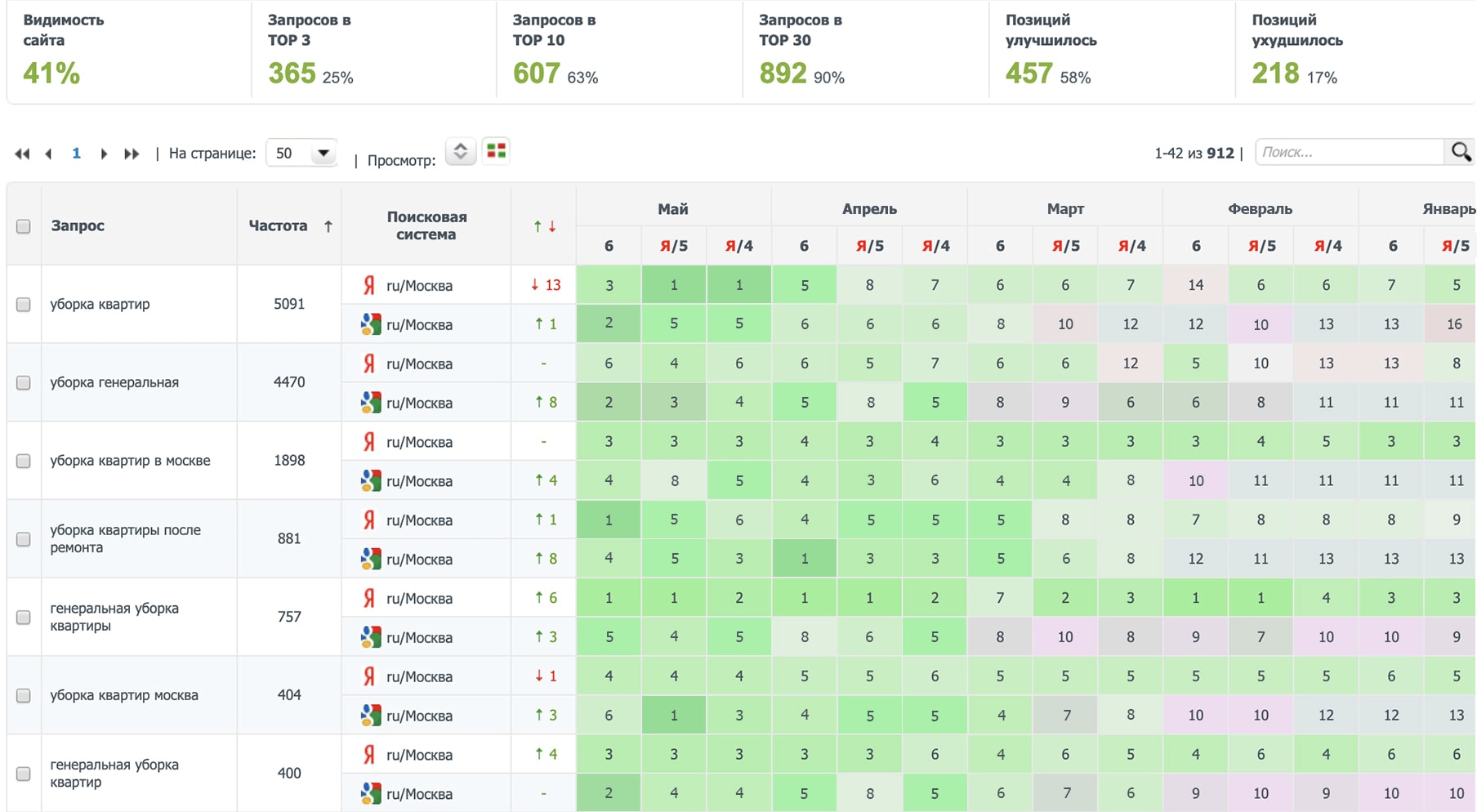Tick the select-all checkbox in table header
The height and width of the screenshot is (812, 1477).
point(24,226)
